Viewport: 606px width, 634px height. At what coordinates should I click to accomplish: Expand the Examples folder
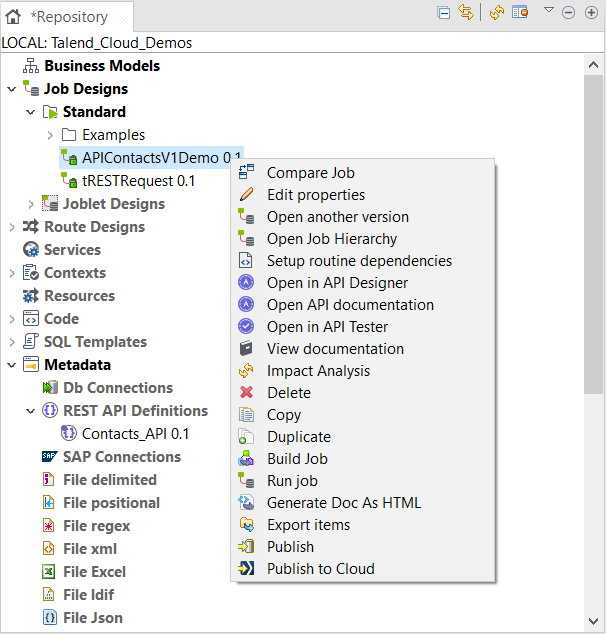pos(50,135)
